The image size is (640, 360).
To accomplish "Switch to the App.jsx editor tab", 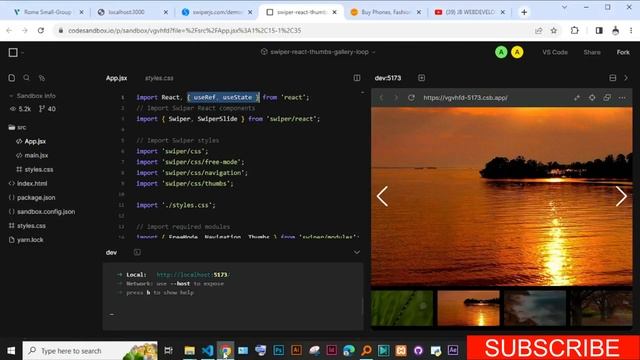I will pos(116,78).
